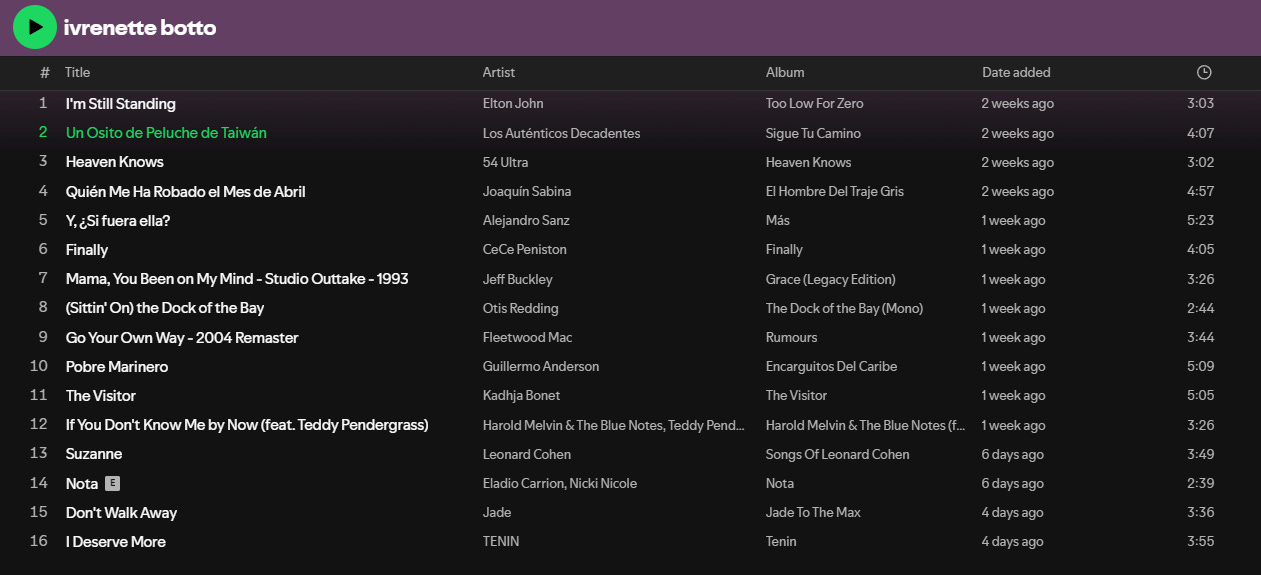1261x575 pixels.
Task: Open album Grace (Legacy Edition)
Action: point(831,279)
